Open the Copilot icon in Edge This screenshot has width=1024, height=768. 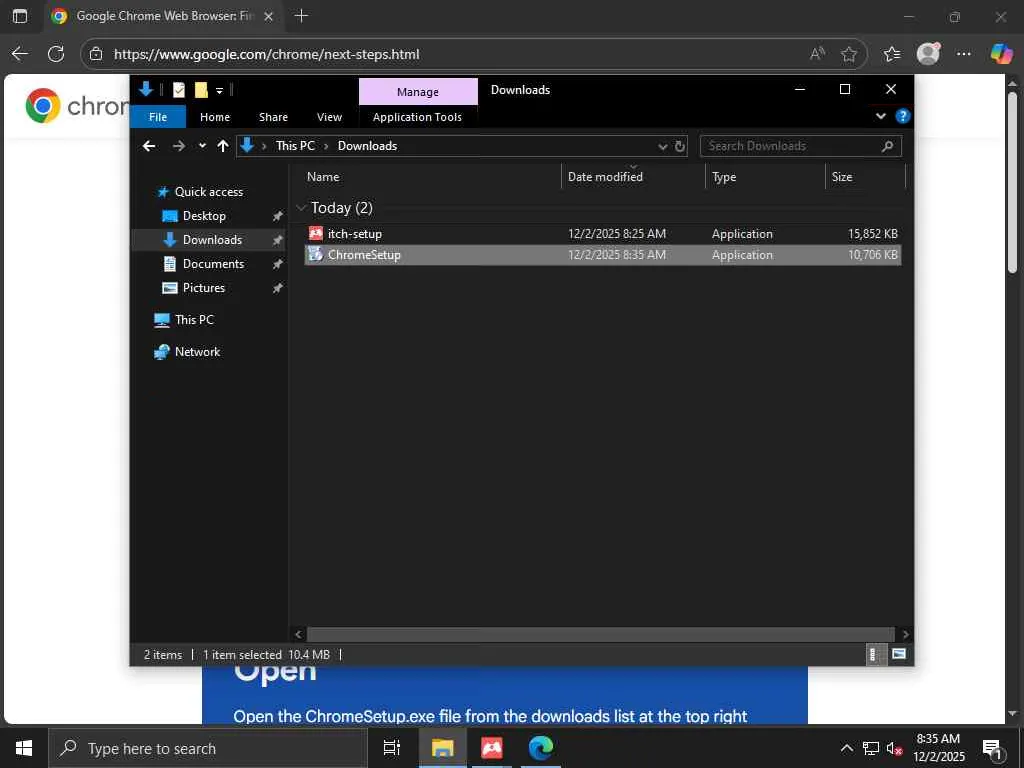[1001, 54]
